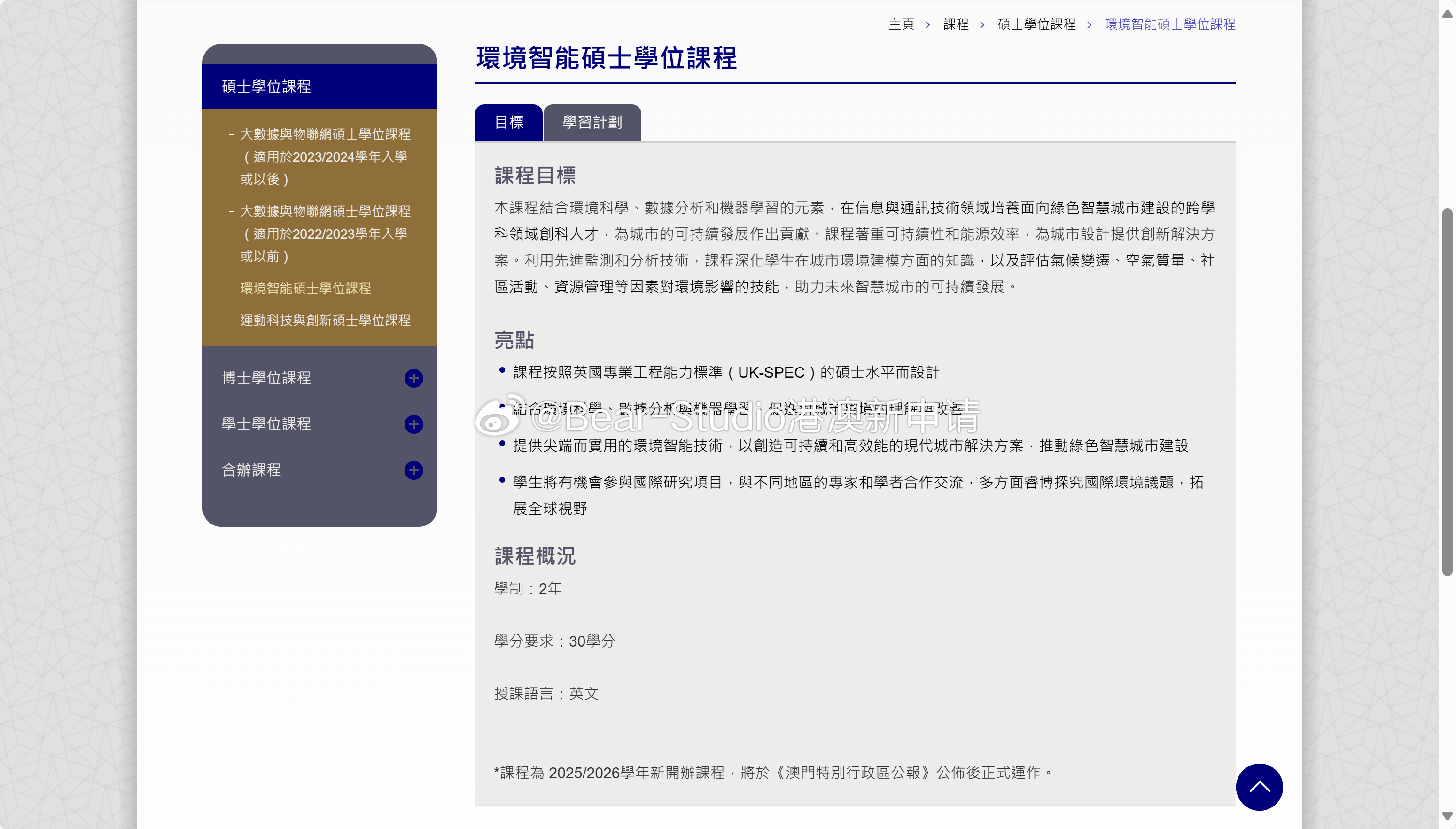Click the breadcrumb home 主頁 icon
Image resolution: width=1456 pixels, height=829 pixels.
900,23
